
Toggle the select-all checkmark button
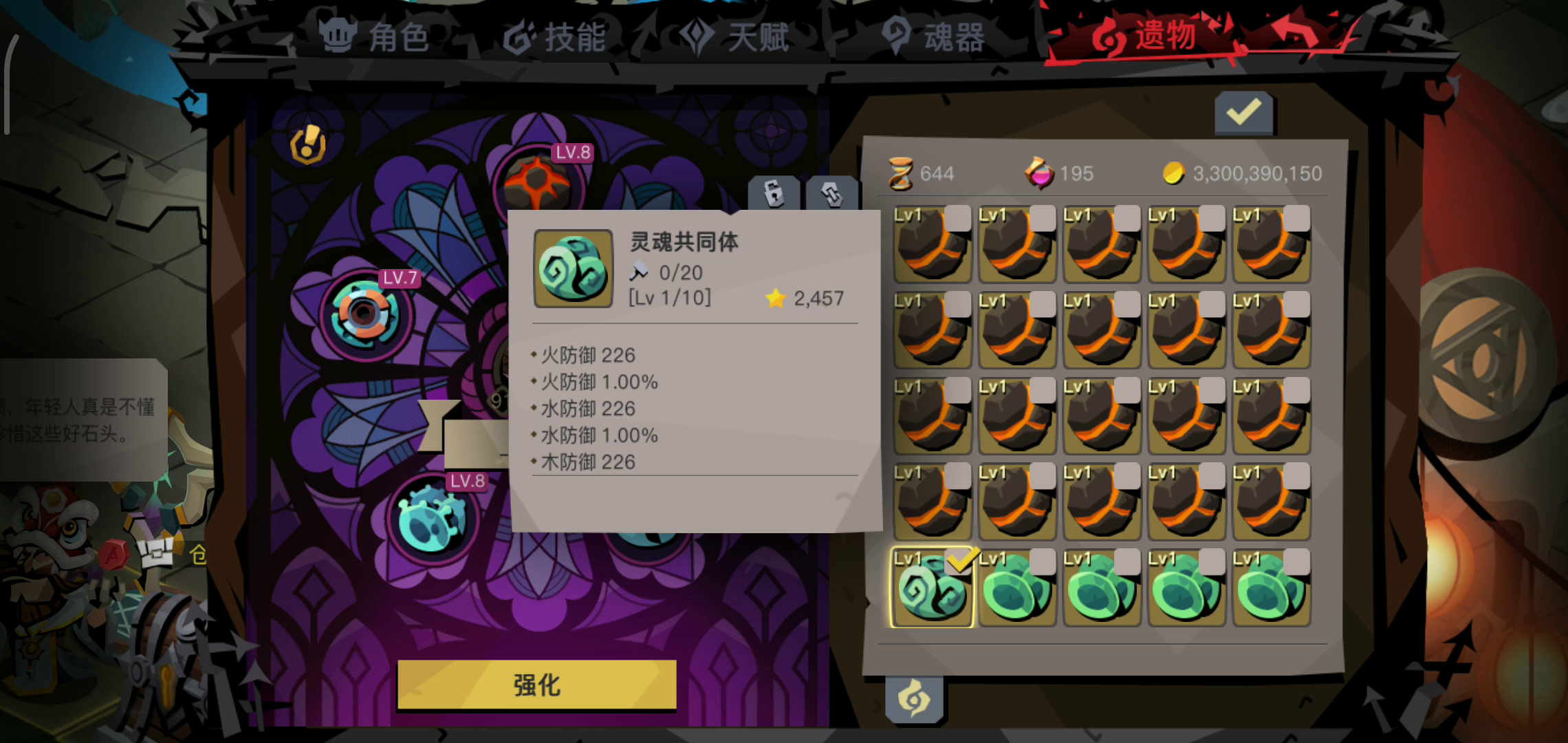tap(1244, 112)
